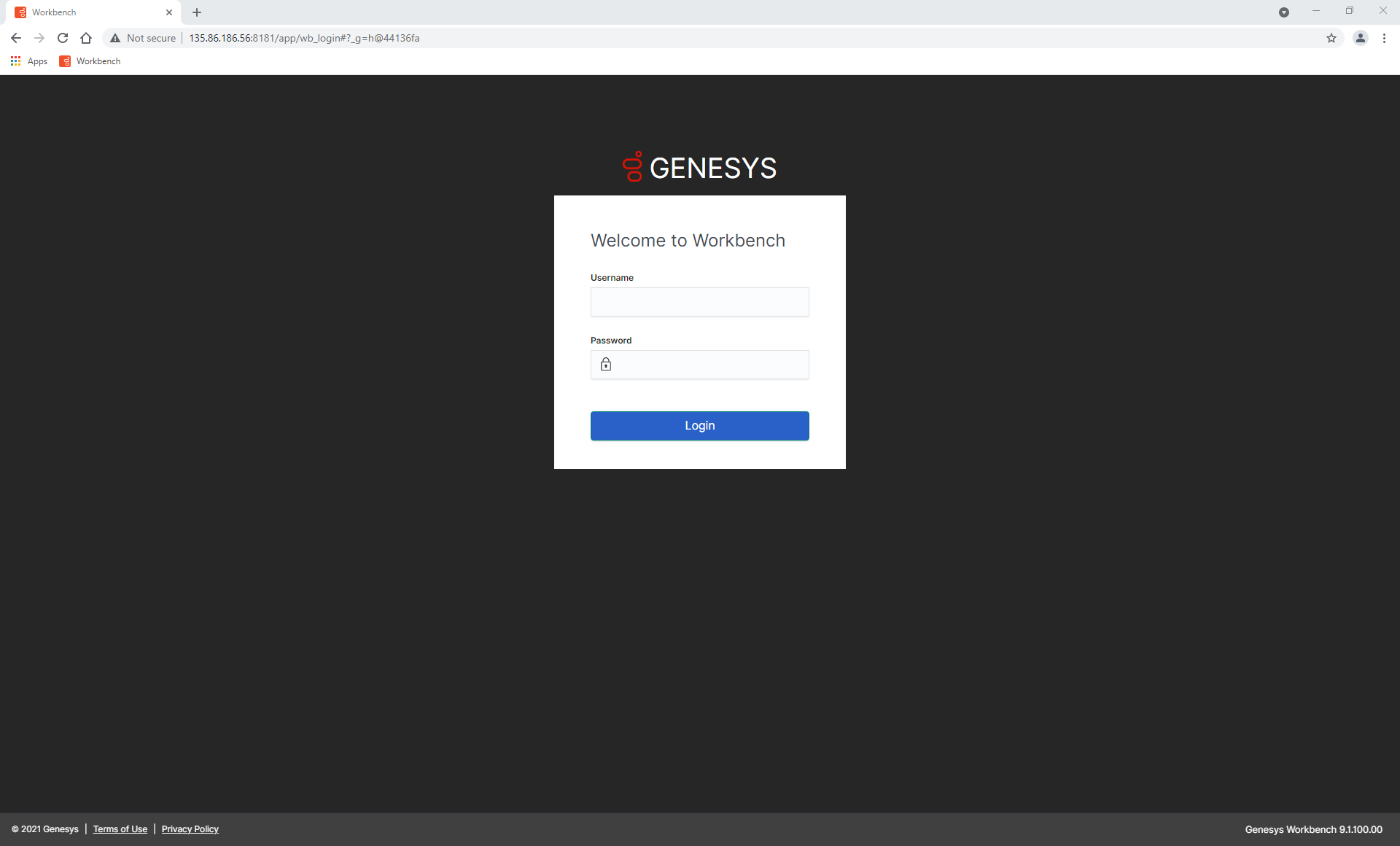
Task: Click the Not secure warning indicator
Action: (142, 38)
